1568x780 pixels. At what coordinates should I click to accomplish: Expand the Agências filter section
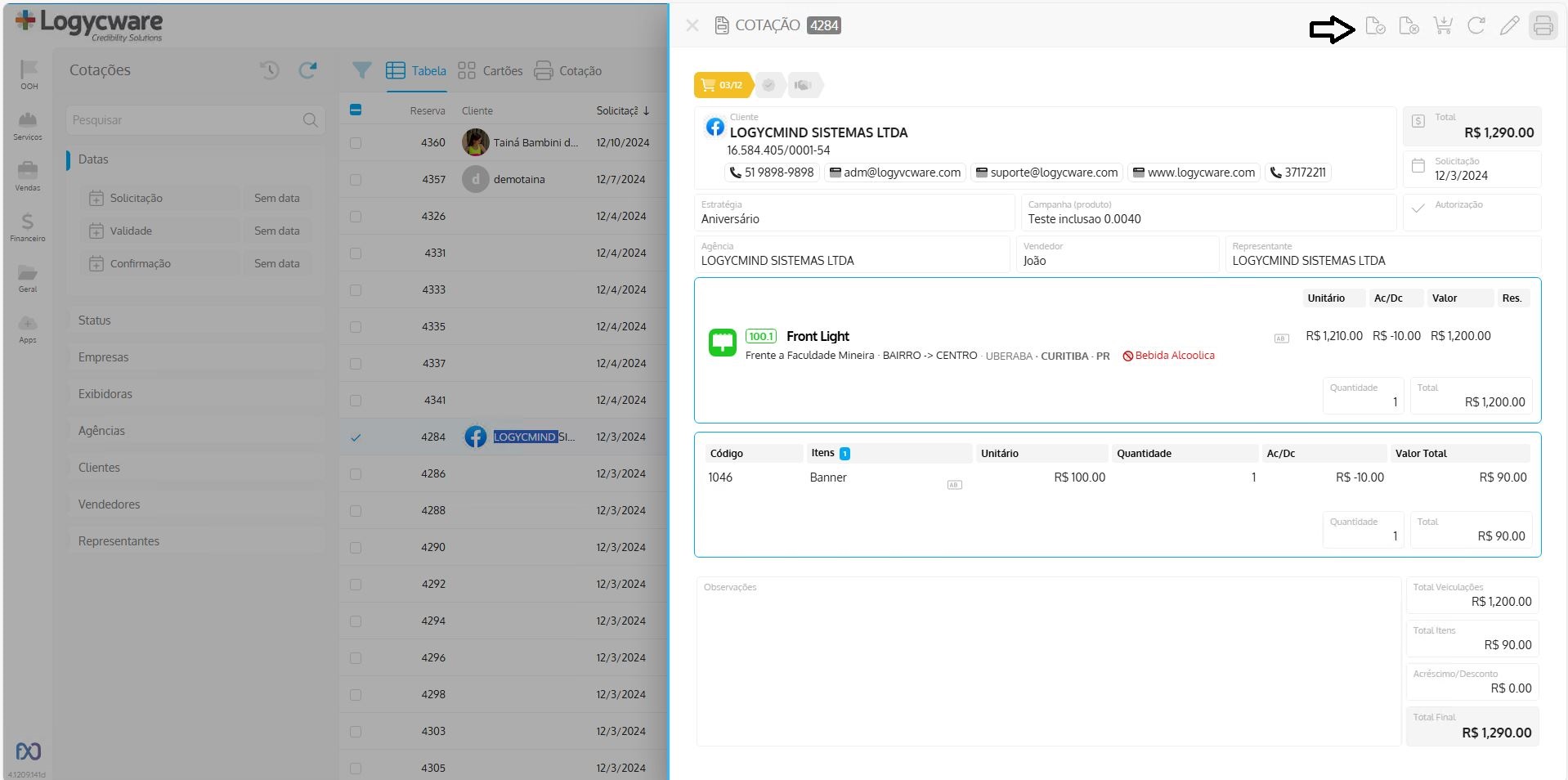pos(196,431)
